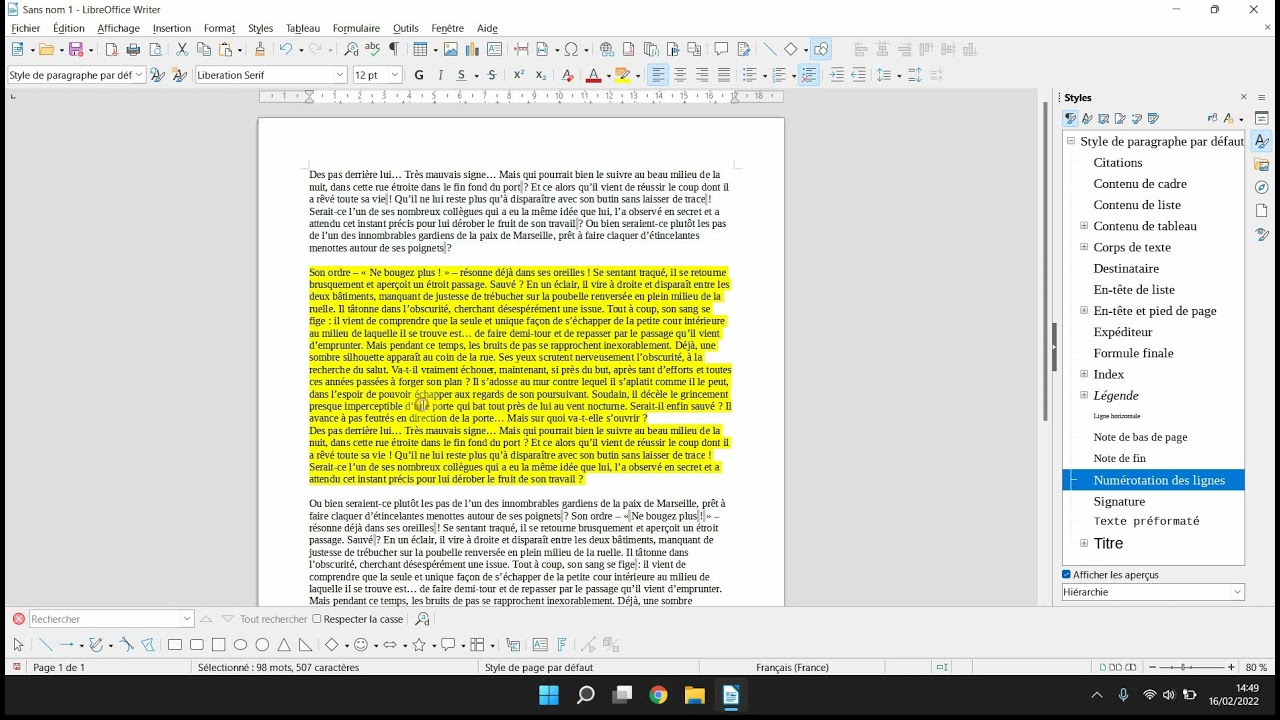Open Chrome from the taskbar
Image resolution: width=1280 pixels, height=720 pixels.
pos(658,696)
